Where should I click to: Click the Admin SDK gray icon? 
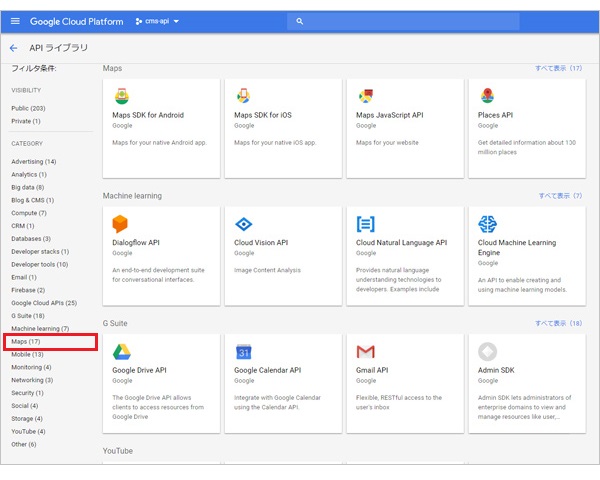click(488, 351)
